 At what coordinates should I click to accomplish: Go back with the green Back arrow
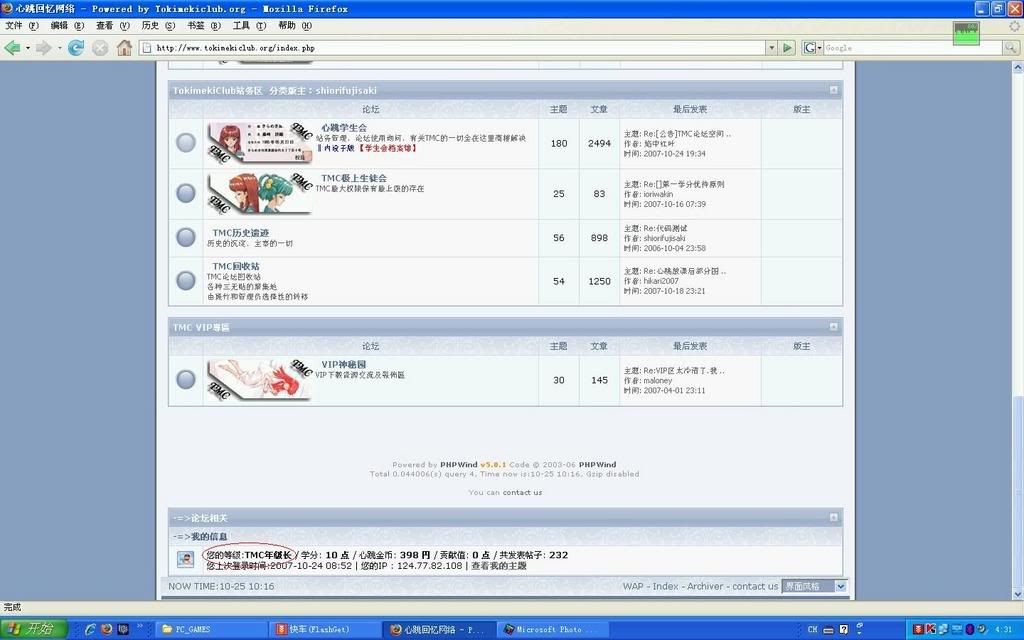[x=12, y=48]
